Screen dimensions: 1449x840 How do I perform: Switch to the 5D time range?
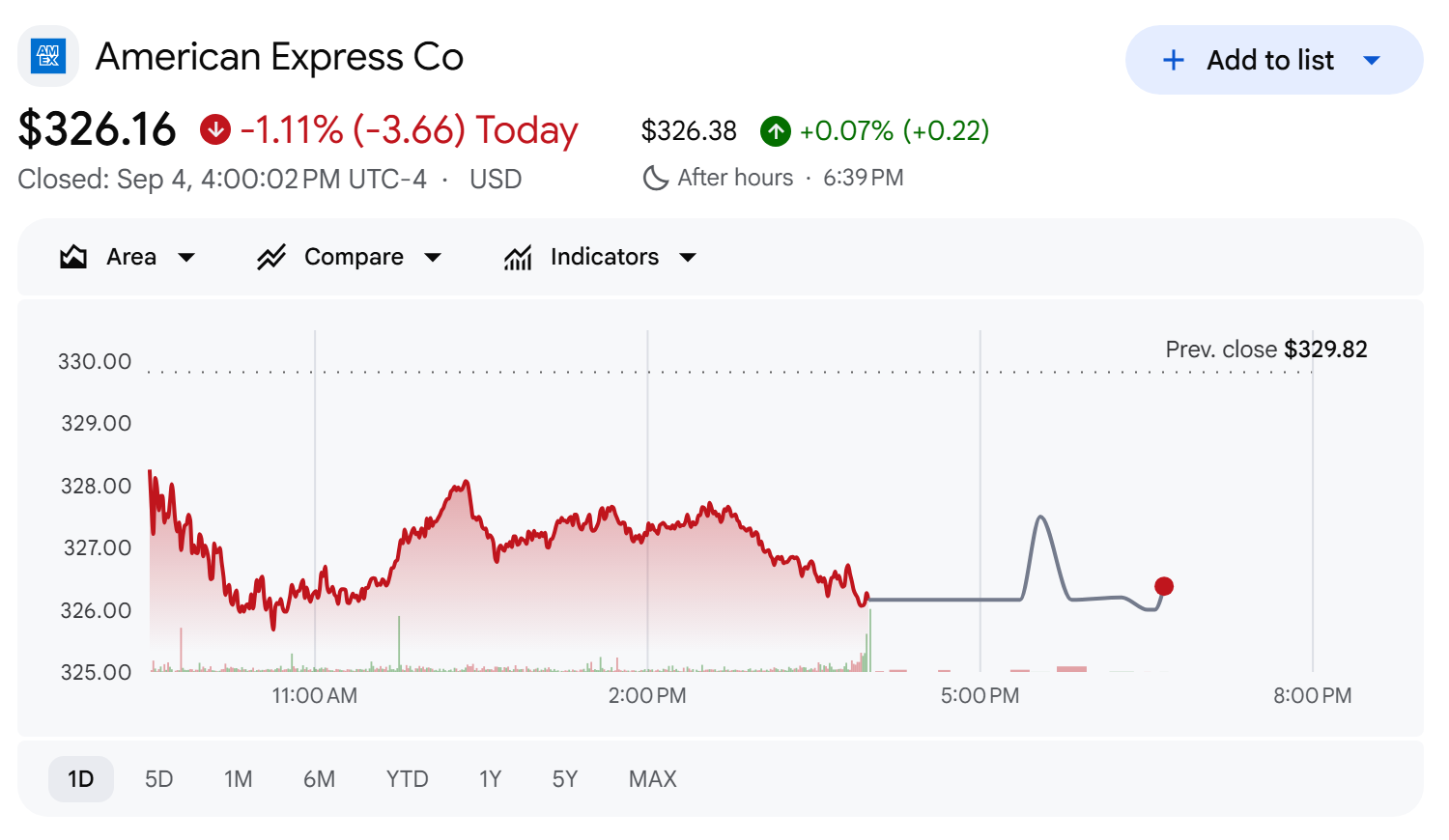coord(158,779)
